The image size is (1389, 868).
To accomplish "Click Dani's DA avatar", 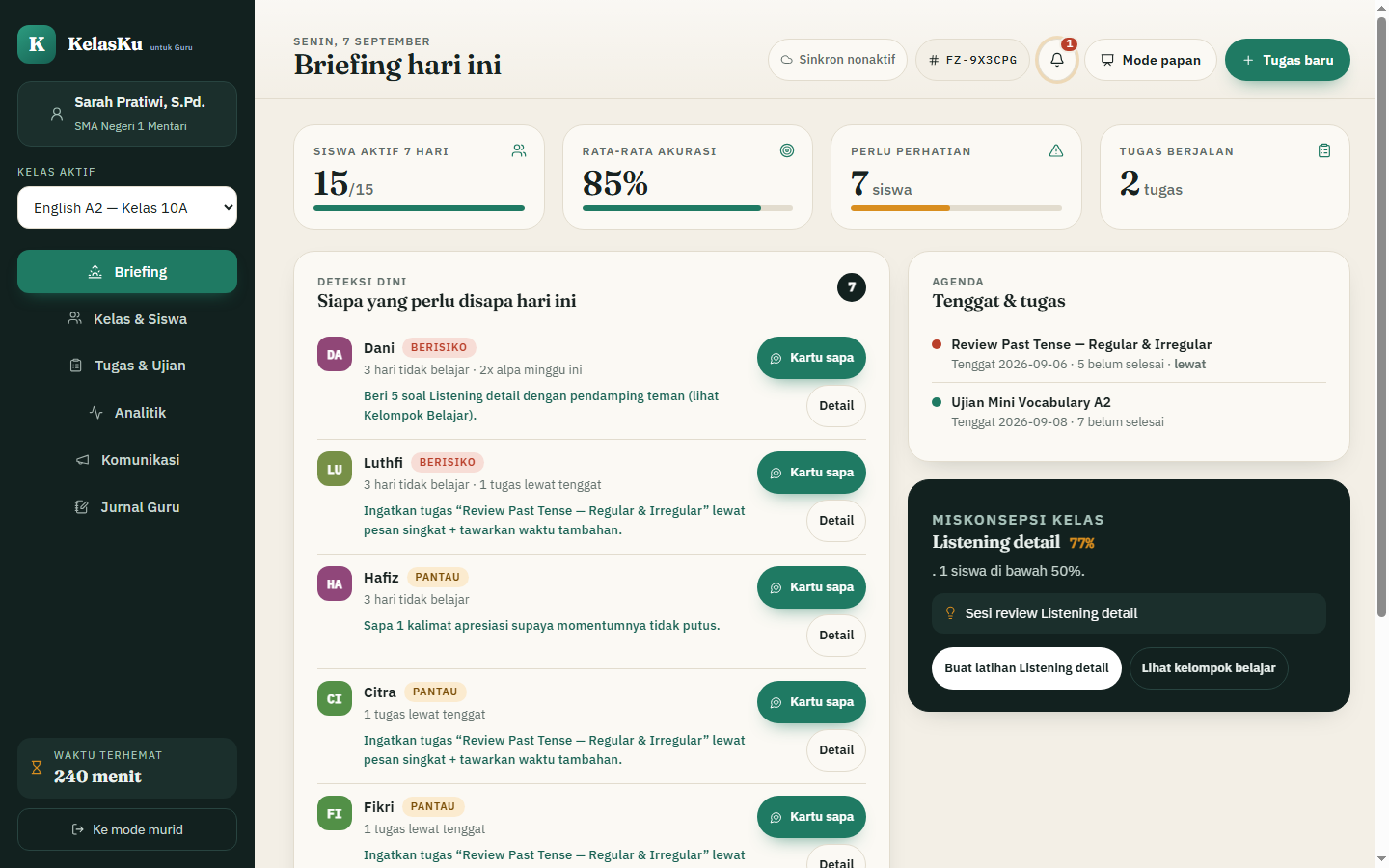I will click(335, 354).
